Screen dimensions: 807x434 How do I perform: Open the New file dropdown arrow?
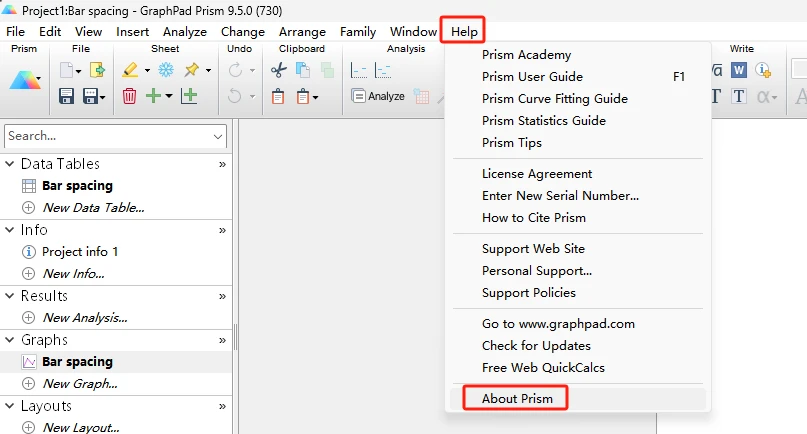[x=78, y=71]
